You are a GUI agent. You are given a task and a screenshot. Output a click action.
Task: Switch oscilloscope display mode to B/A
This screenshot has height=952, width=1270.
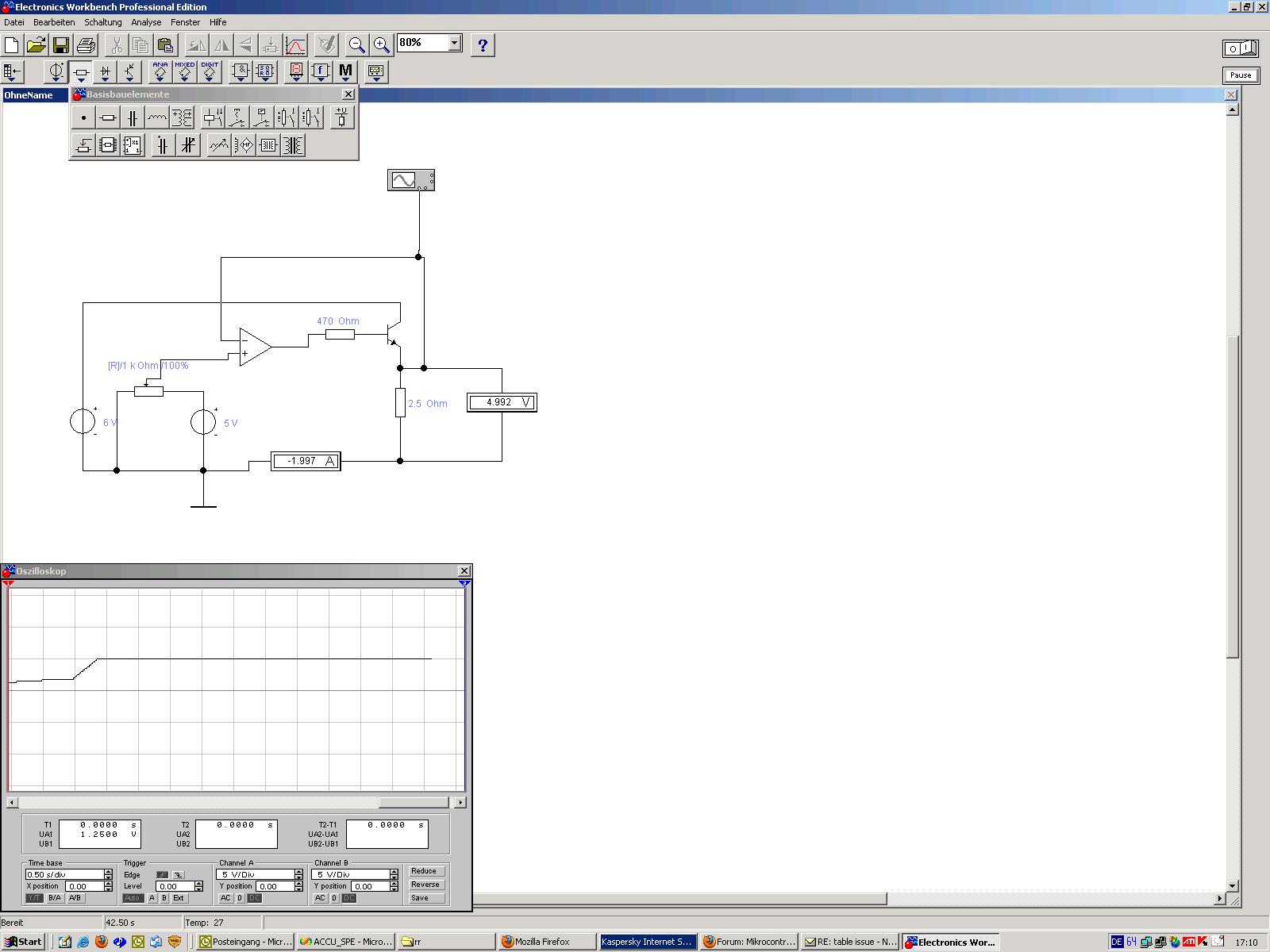pos(55,898)
